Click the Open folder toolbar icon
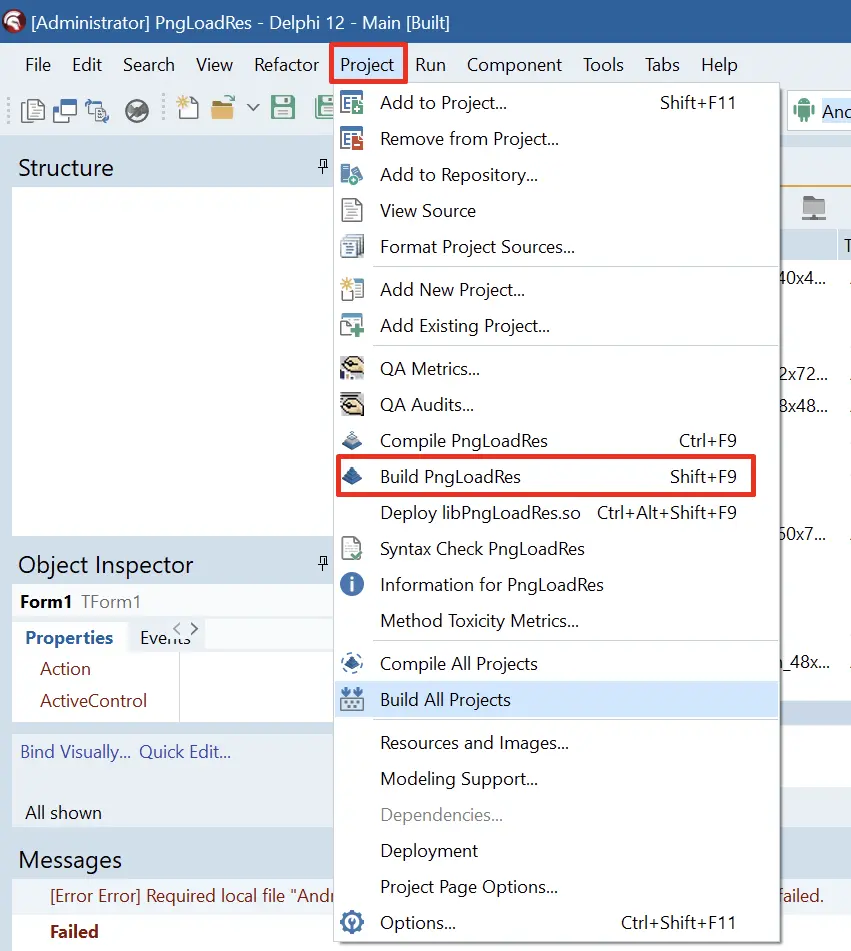851x951 pixels. (223, 107)
